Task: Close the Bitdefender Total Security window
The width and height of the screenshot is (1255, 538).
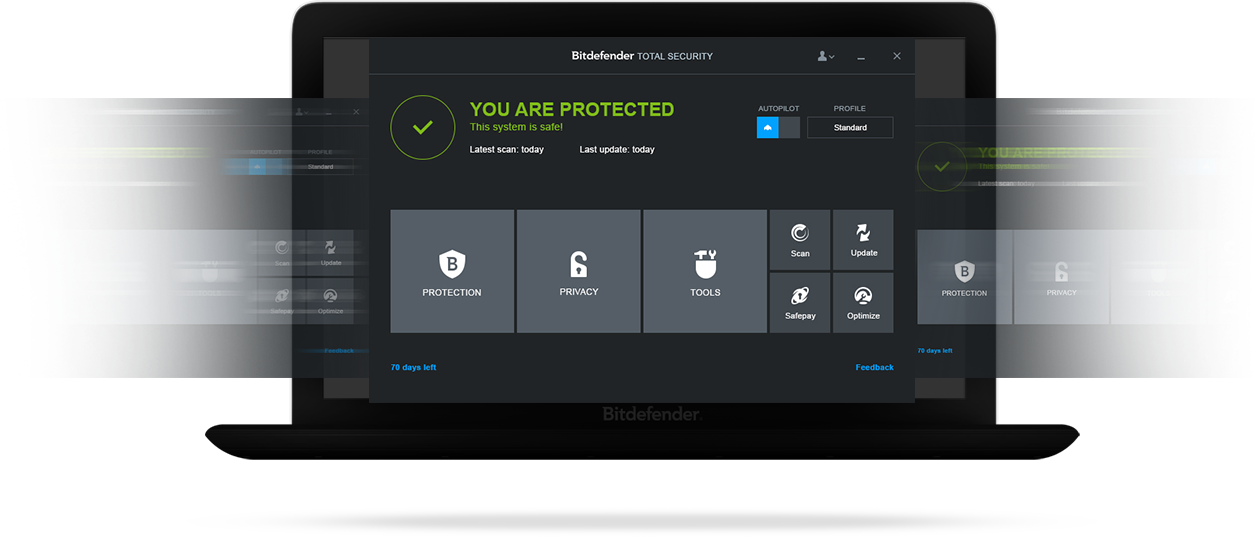Action: click(897, 57)
